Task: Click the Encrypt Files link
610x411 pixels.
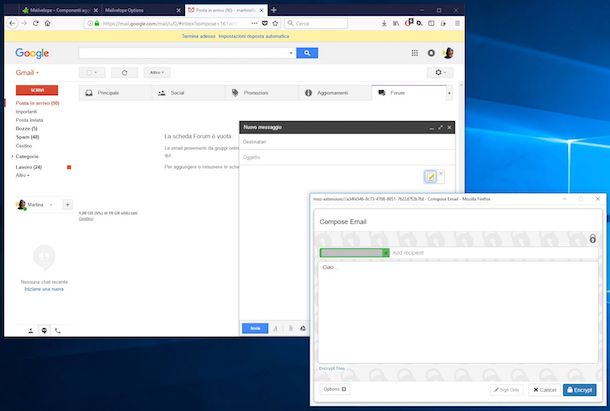Action: 332,368
